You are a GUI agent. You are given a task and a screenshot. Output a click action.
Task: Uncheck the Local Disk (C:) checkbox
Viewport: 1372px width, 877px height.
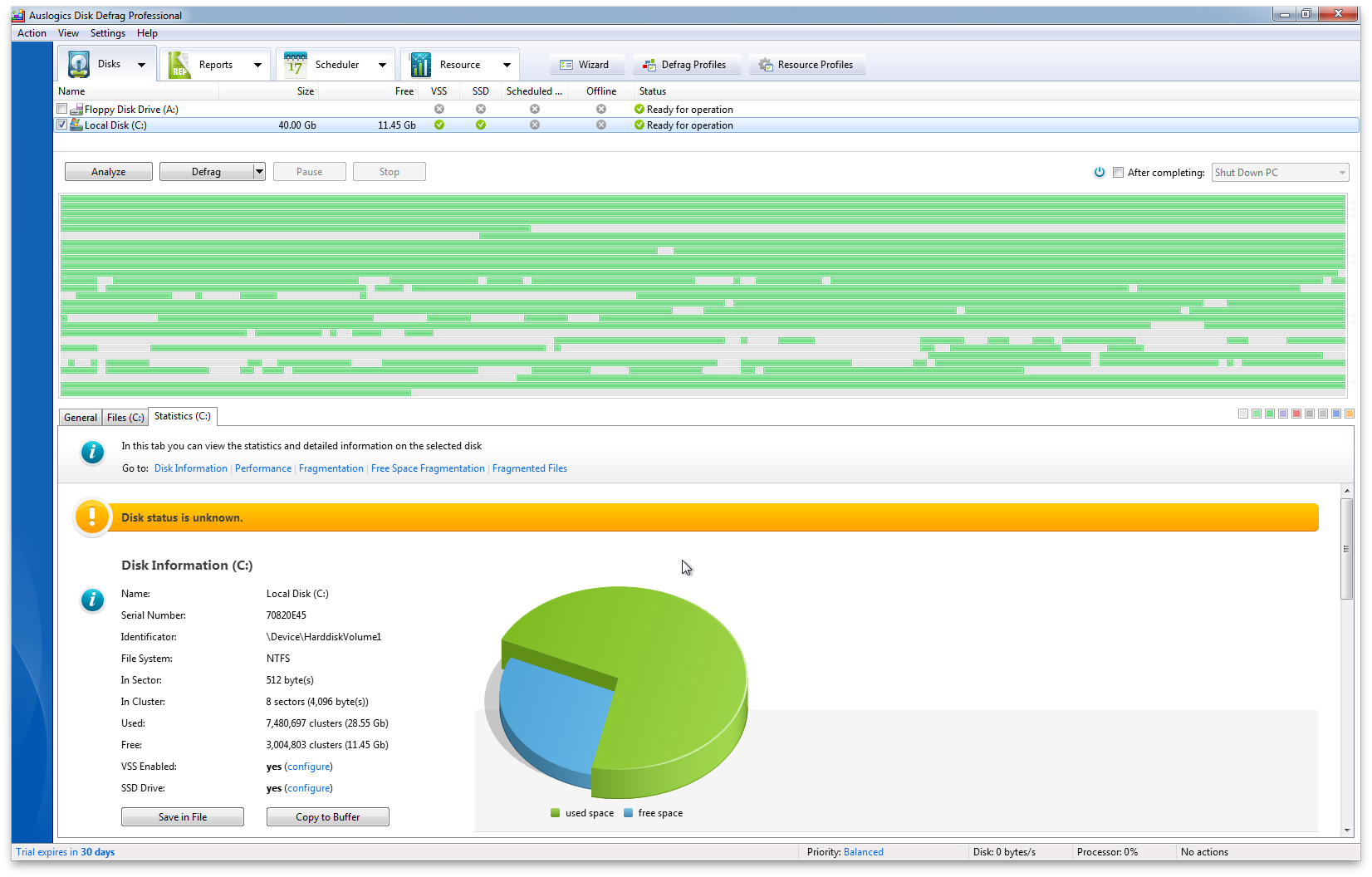pyautogui.click(x=62, y=125)
